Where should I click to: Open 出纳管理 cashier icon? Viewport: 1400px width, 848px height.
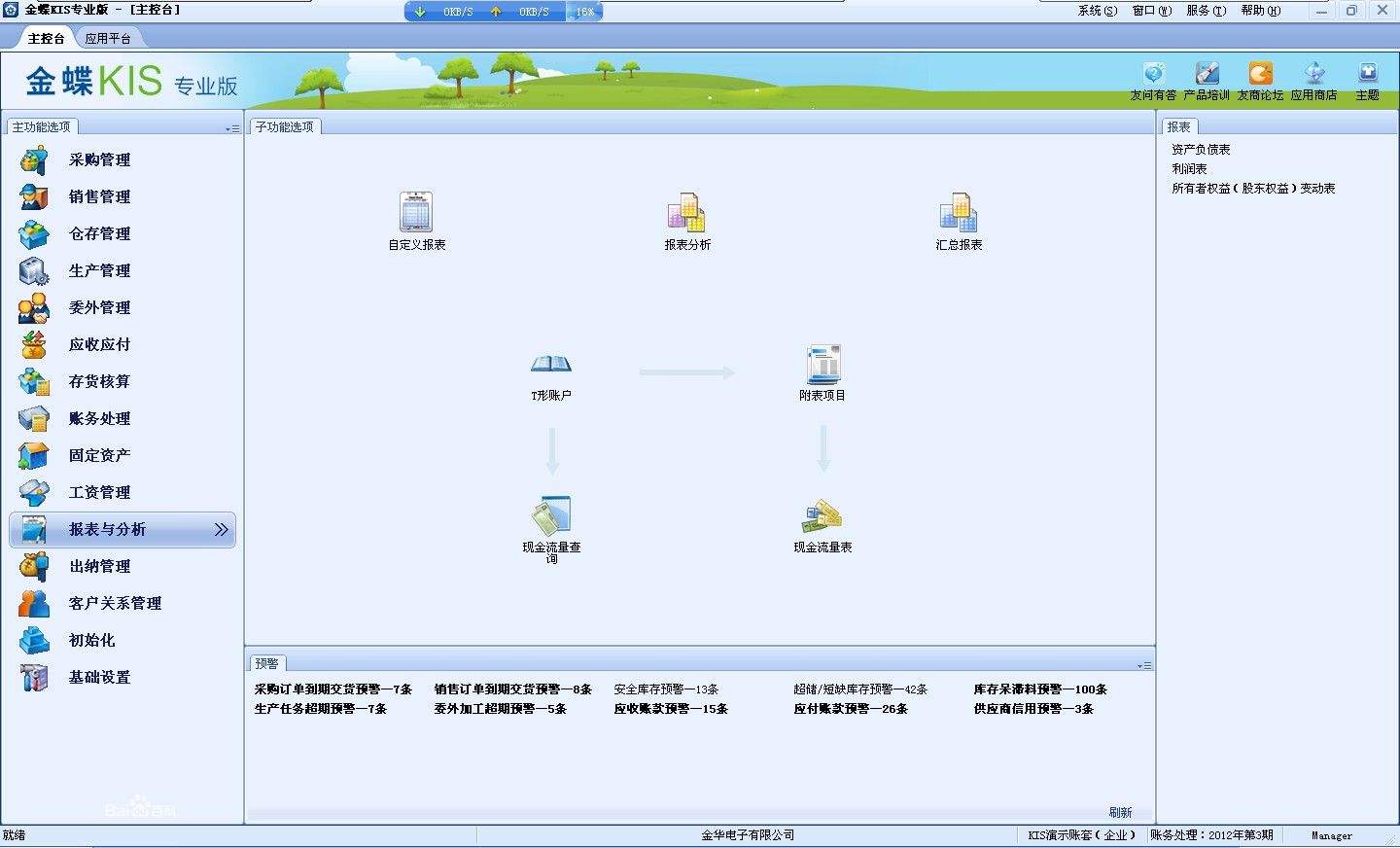pyautogui.click(x=34, y=566)
